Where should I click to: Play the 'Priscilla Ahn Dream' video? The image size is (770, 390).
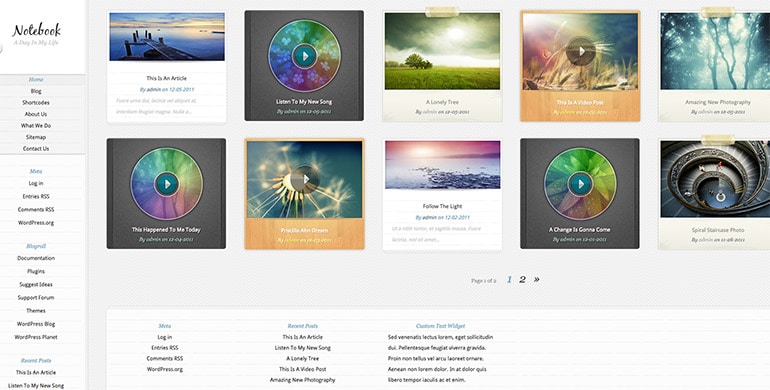305,179
